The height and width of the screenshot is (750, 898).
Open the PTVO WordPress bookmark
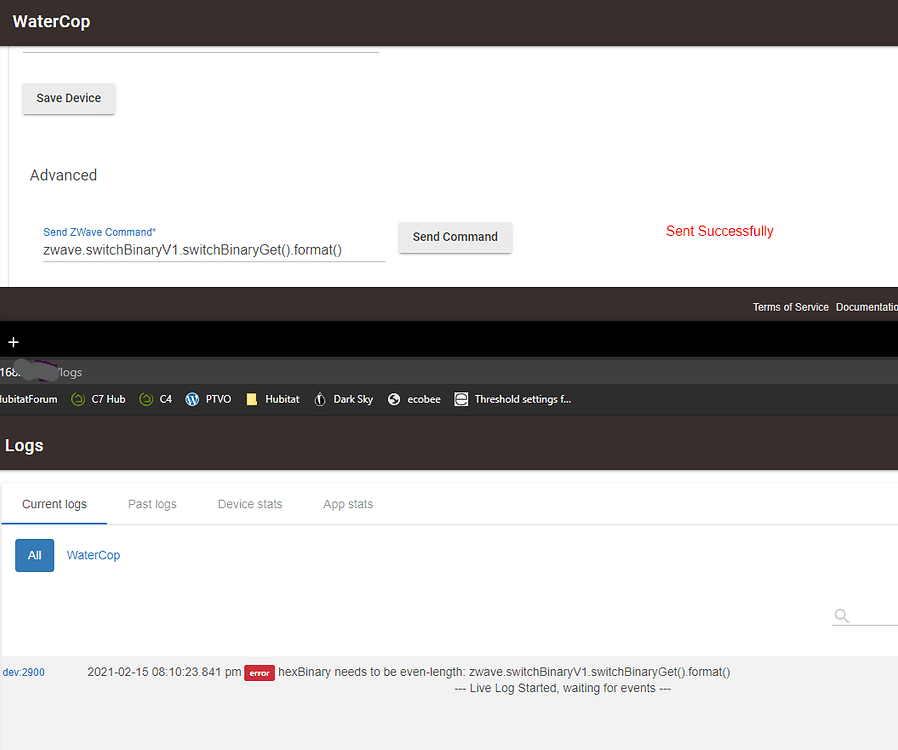click(x=208, y=399)
